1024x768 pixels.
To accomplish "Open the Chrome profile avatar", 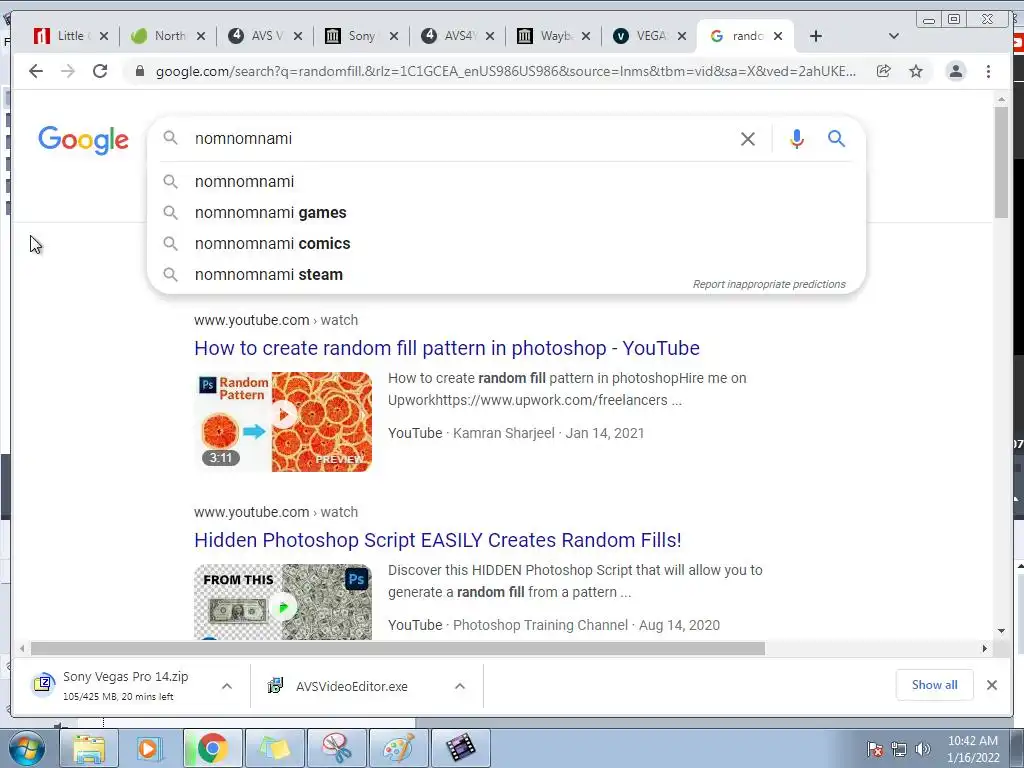I will (x=955, y=71).
